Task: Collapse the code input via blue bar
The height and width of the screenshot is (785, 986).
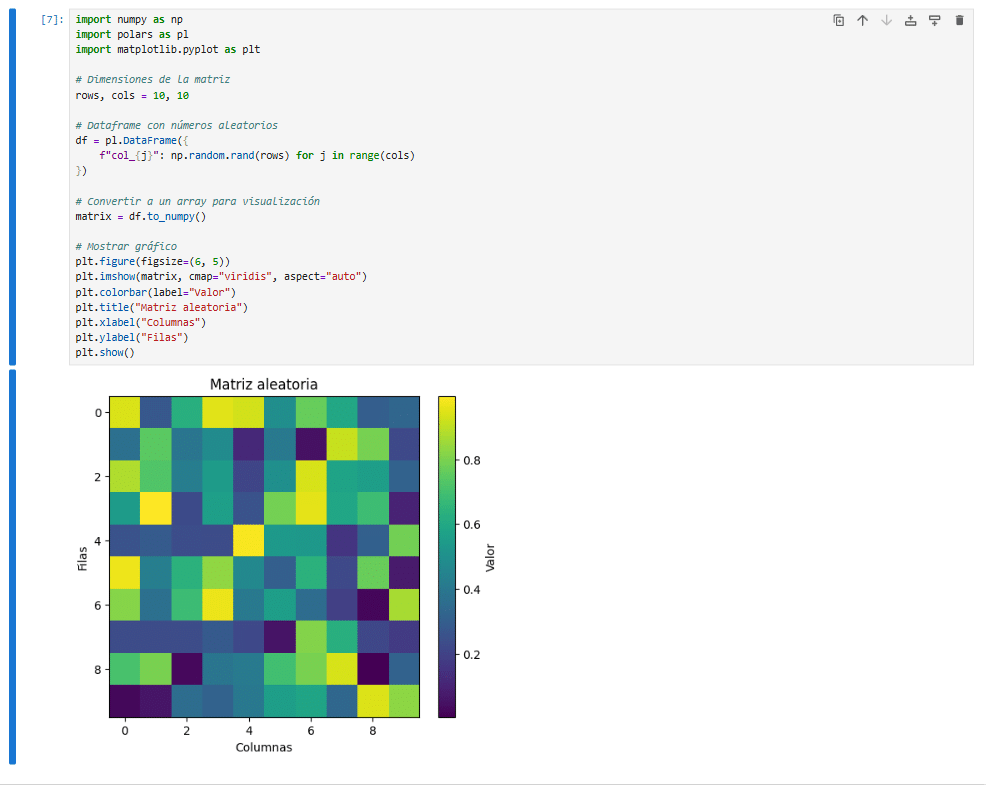Action: pos(13,187)
